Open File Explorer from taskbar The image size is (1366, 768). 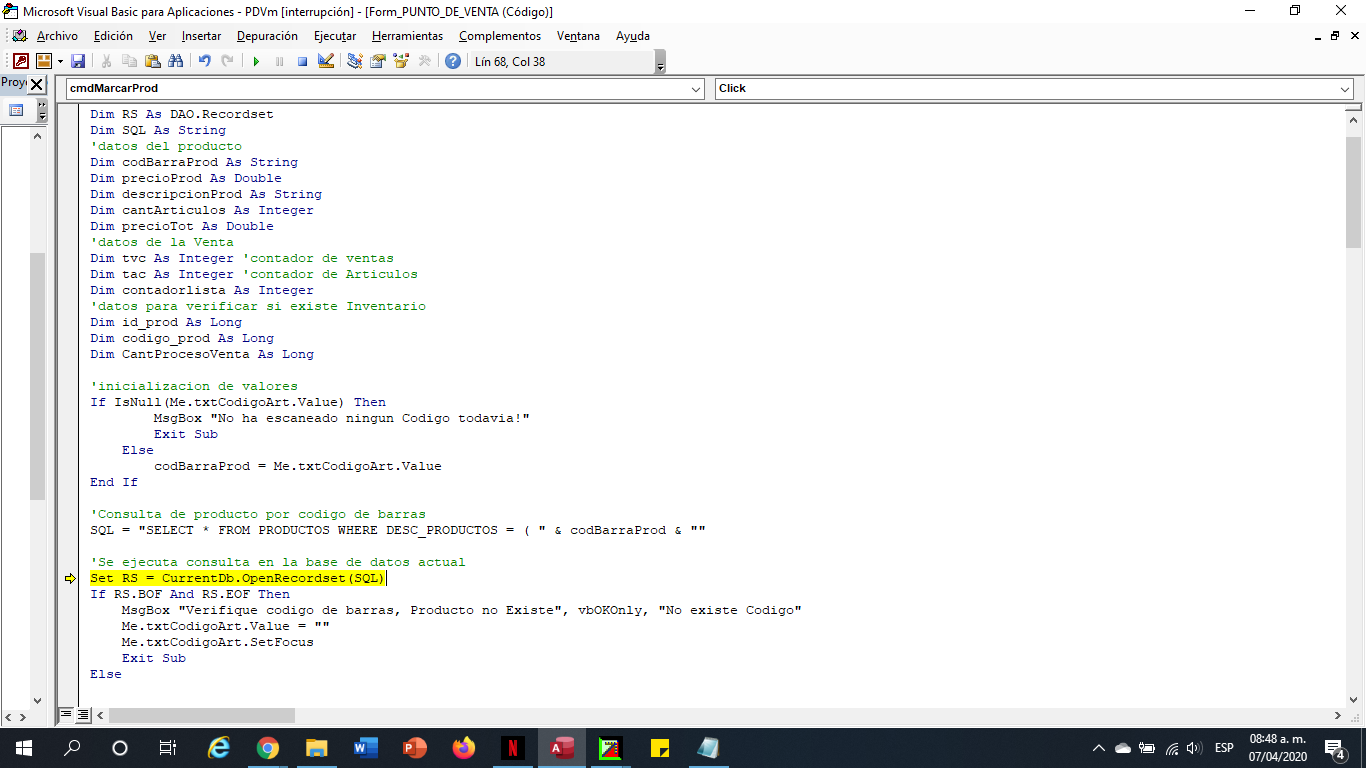coord(316,747)
